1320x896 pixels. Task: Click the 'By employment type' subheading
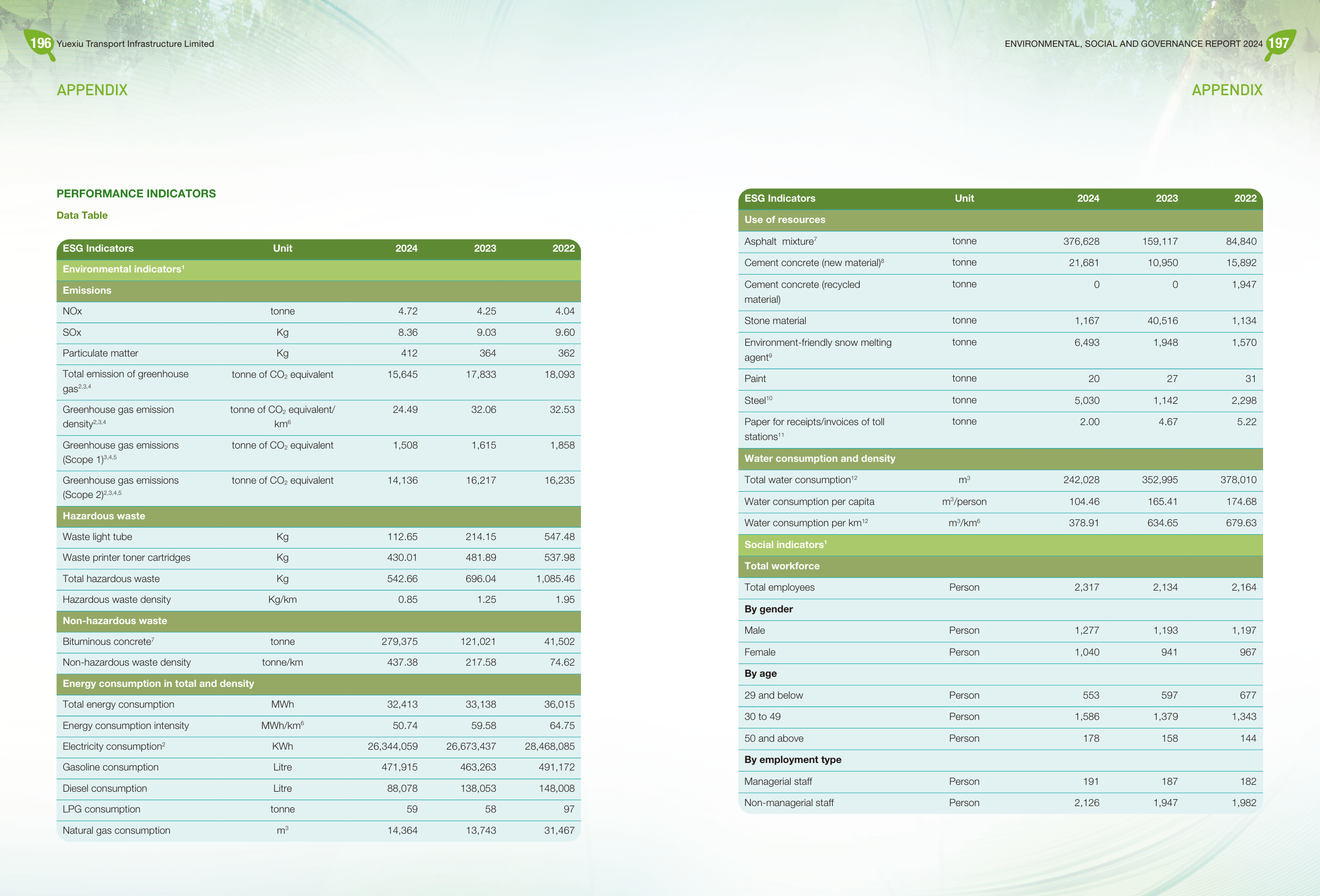793,760
